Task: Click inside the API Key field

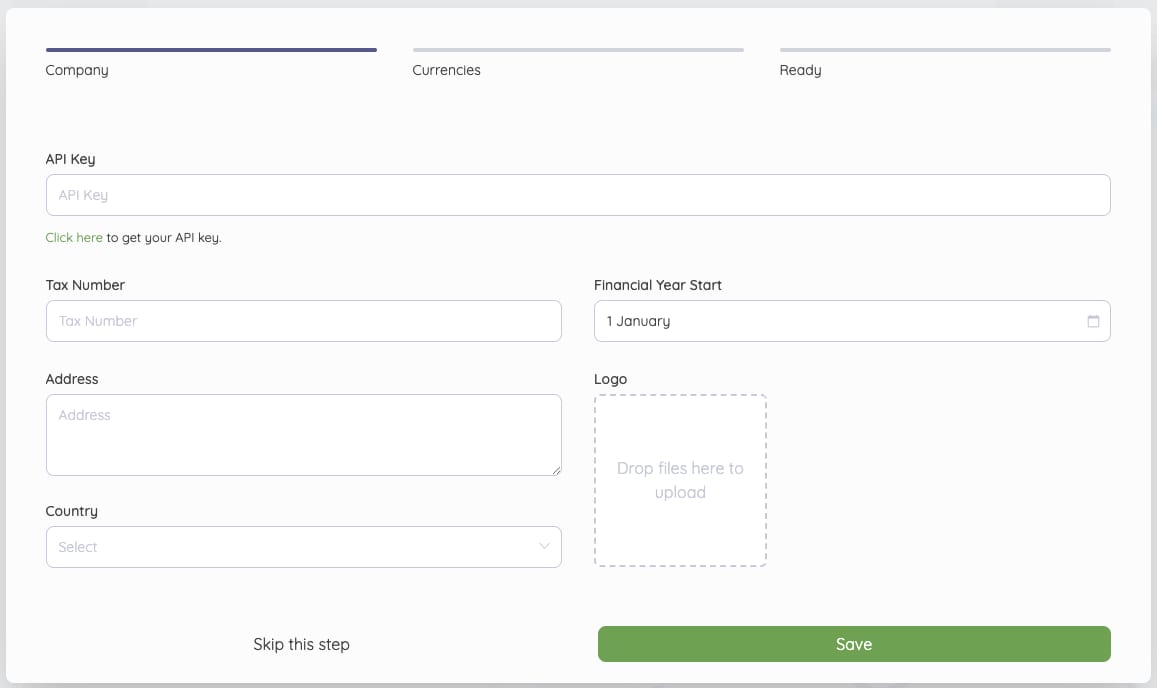Action: pyautogui.click(x=578, y=195)
